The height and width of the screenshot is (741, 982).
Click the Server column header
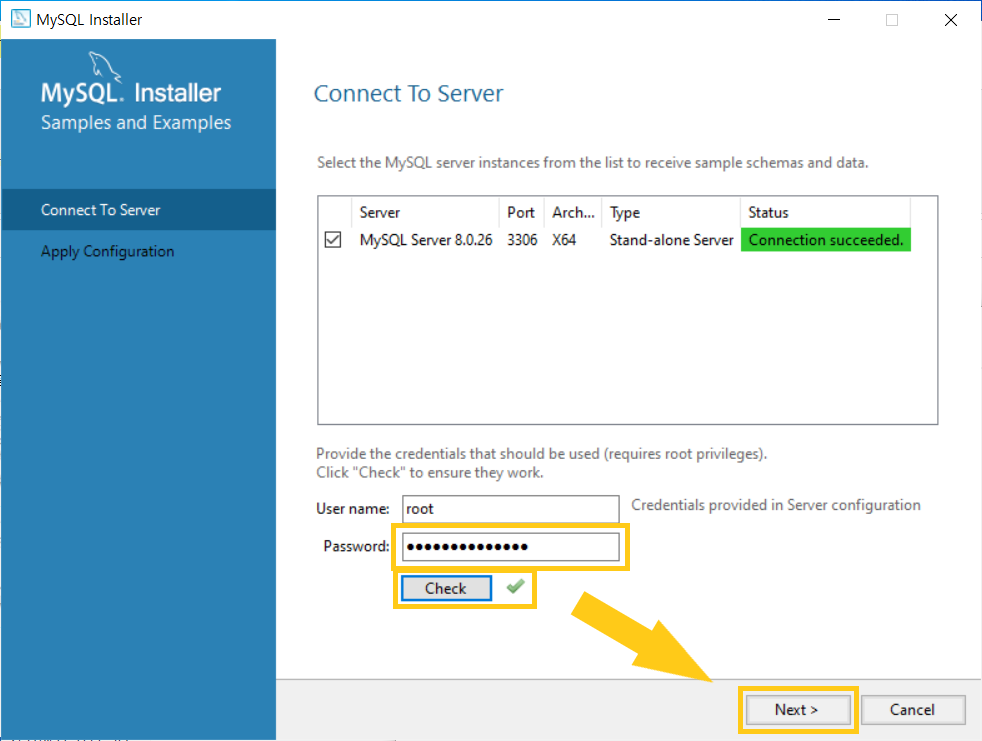point(426,212)
